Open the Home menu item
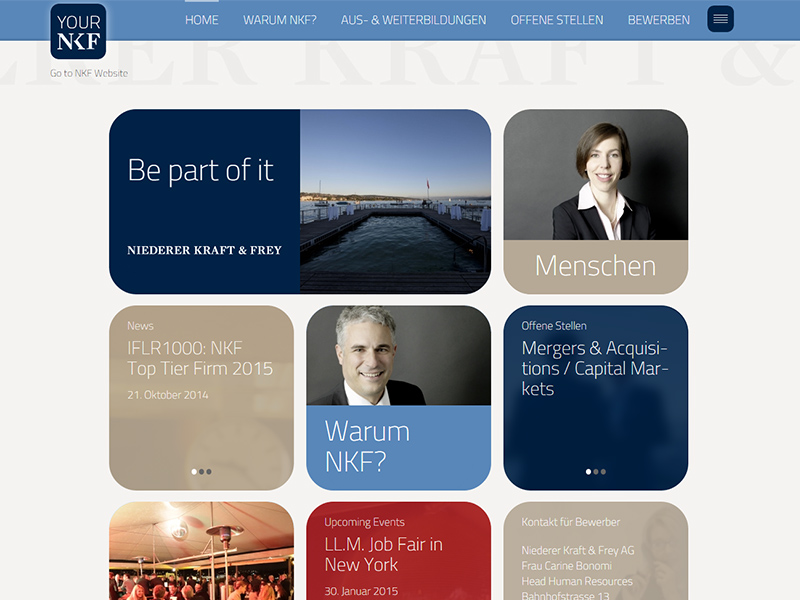Image resolution: width=800 pixels, height=600 pixels. (201, 20)
